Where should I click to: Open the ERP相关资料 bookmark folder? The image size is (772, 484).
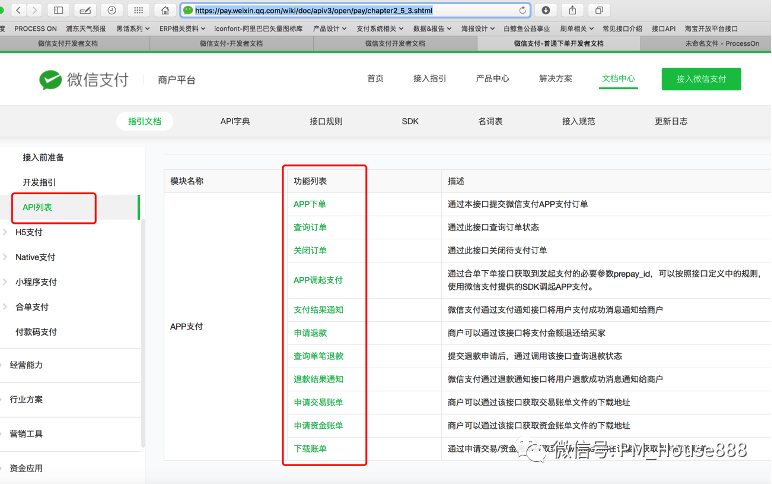pos(182,29)
